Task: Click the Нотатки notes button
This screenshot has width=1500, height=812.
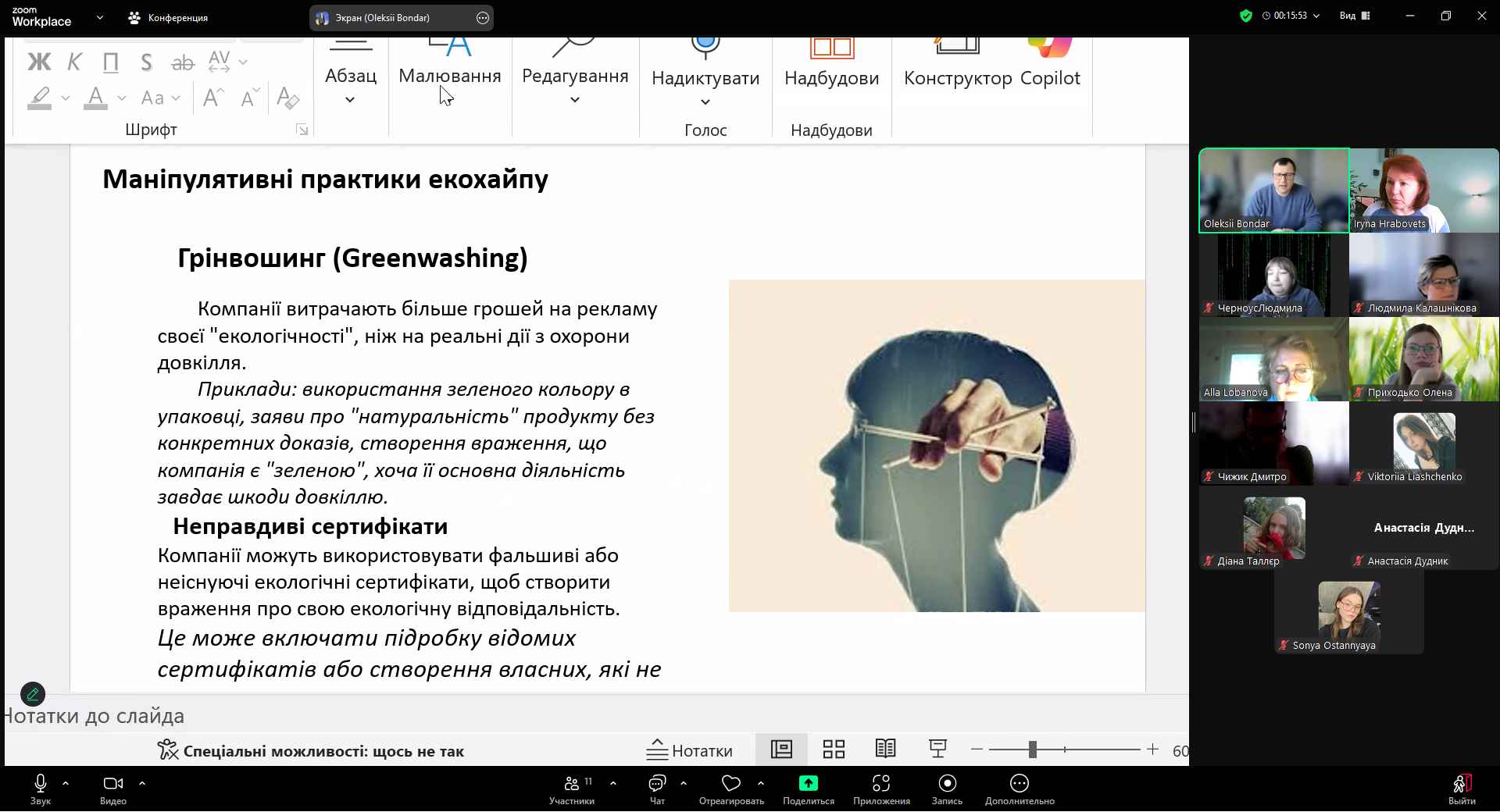Action: (690, 750)
